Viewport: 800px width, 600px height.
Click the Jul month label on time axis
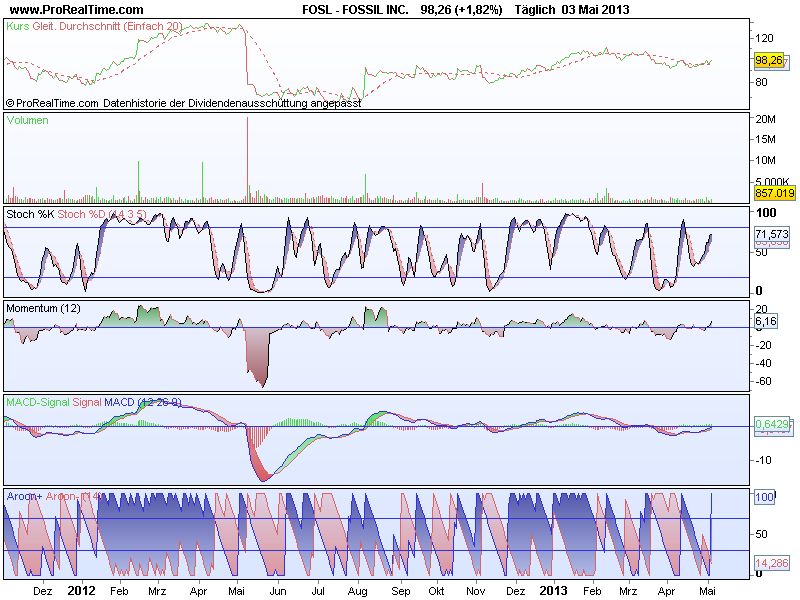[x=317, y=591]
